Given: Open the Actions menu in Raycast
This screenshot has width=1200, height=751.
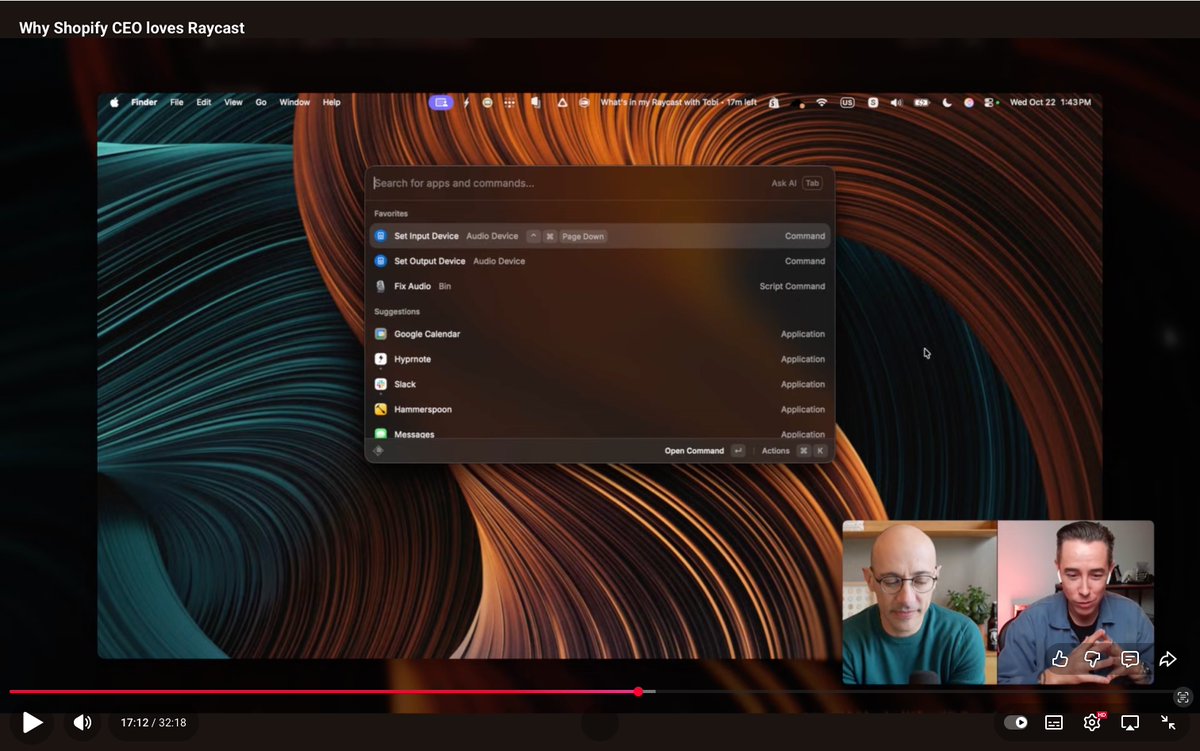Looking at the screenshot, I should pos(793,451).
